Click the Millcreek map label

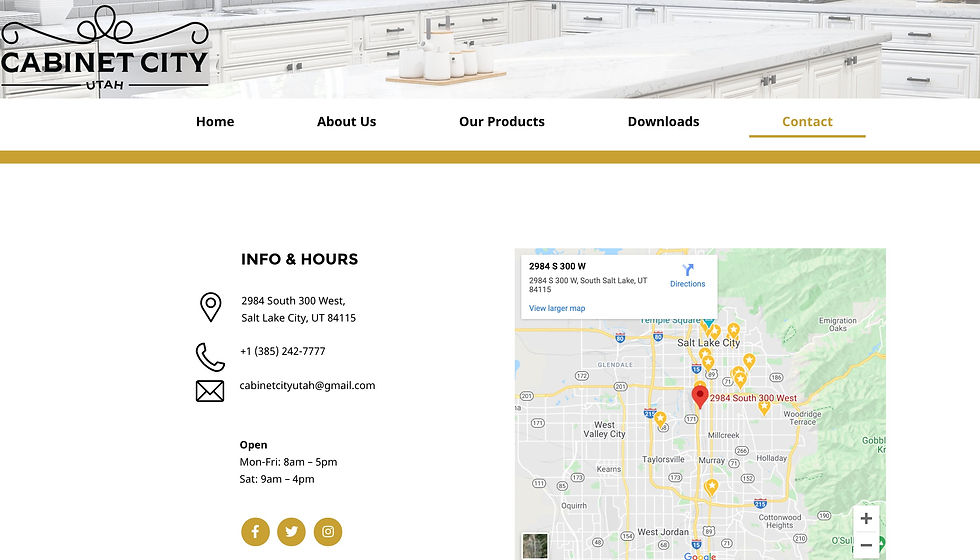click(724, 435)
